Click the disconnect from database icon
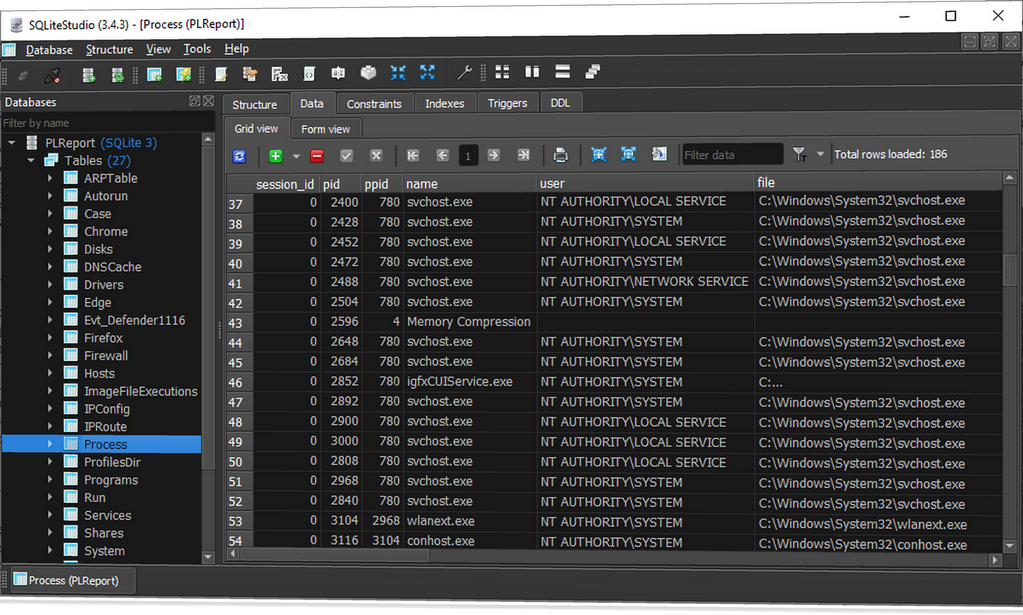The width and height of the screenshot is (1023, 615). point(52,75)
